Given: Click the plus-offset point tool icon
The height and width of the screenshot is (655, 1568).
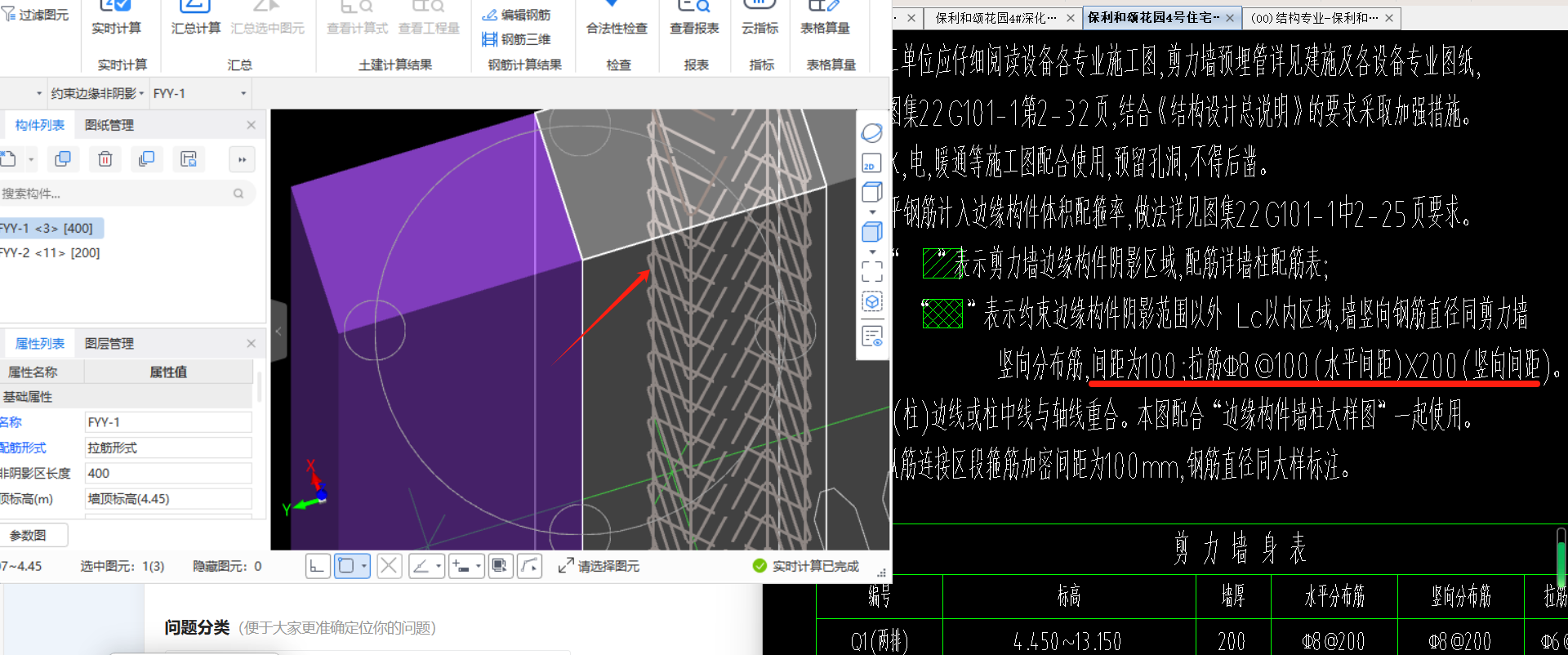Looking at the screenshot, I should [x=461, y=566].
